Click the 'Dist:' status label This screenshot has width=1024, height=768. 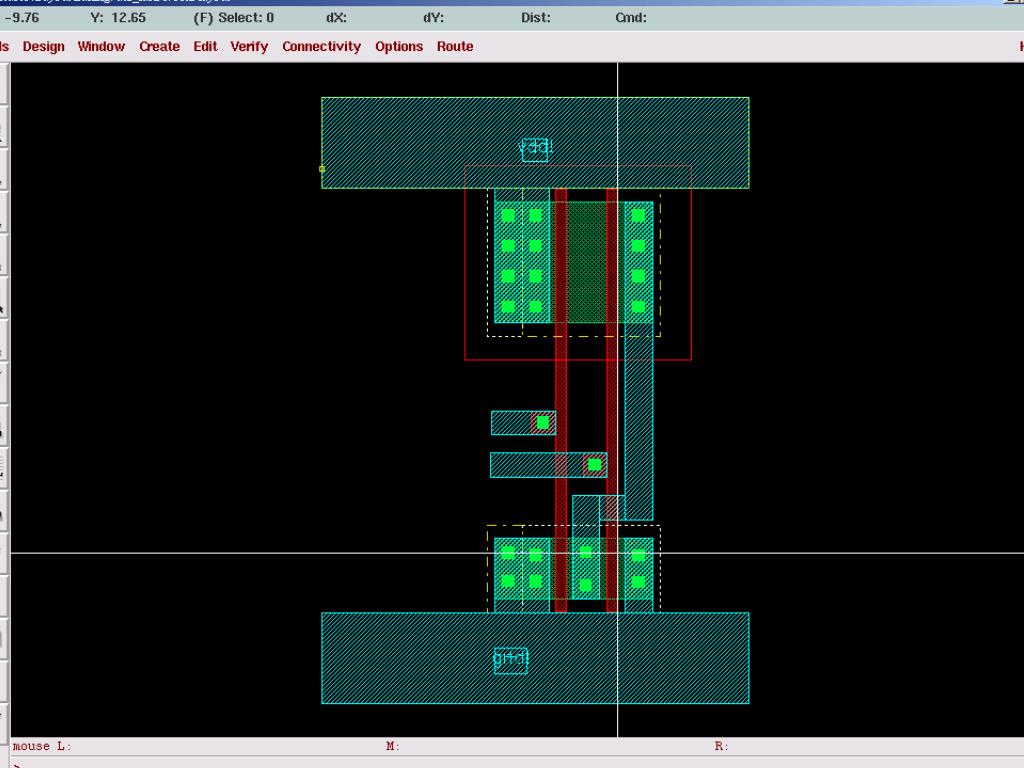tap(536, 18)
